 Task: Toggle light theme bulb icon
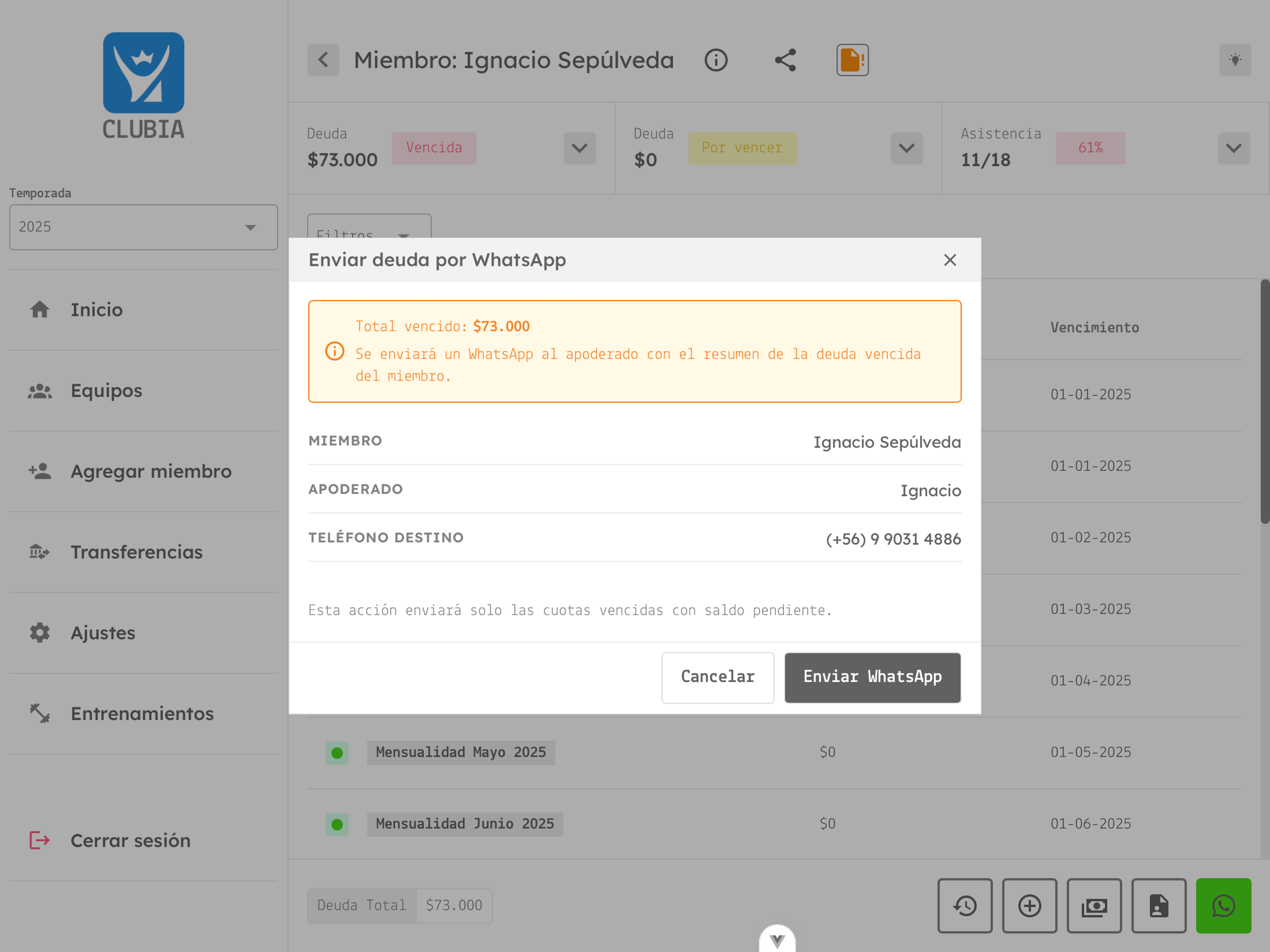click(1235, 60)
